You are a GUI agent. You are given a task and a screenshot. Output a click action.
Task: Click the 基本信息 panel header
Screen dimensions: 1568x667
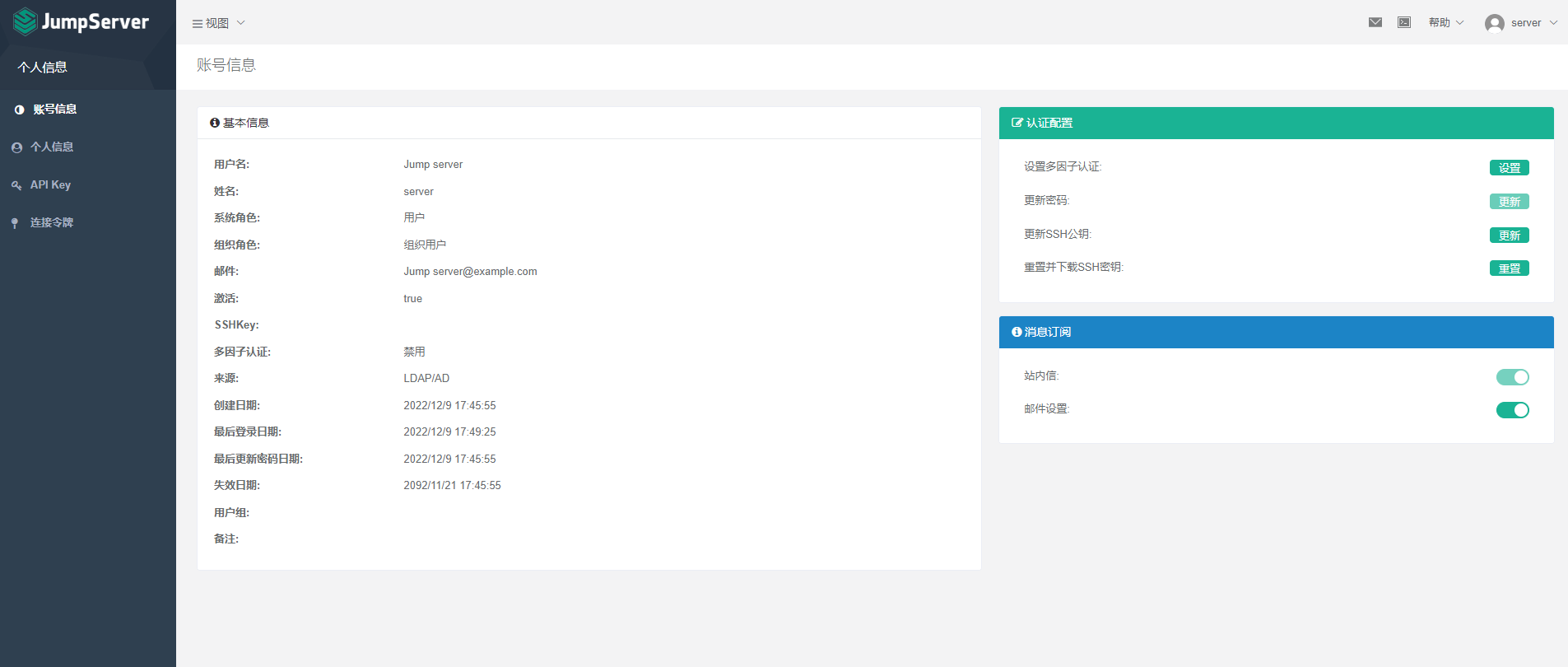click(589, 123)
